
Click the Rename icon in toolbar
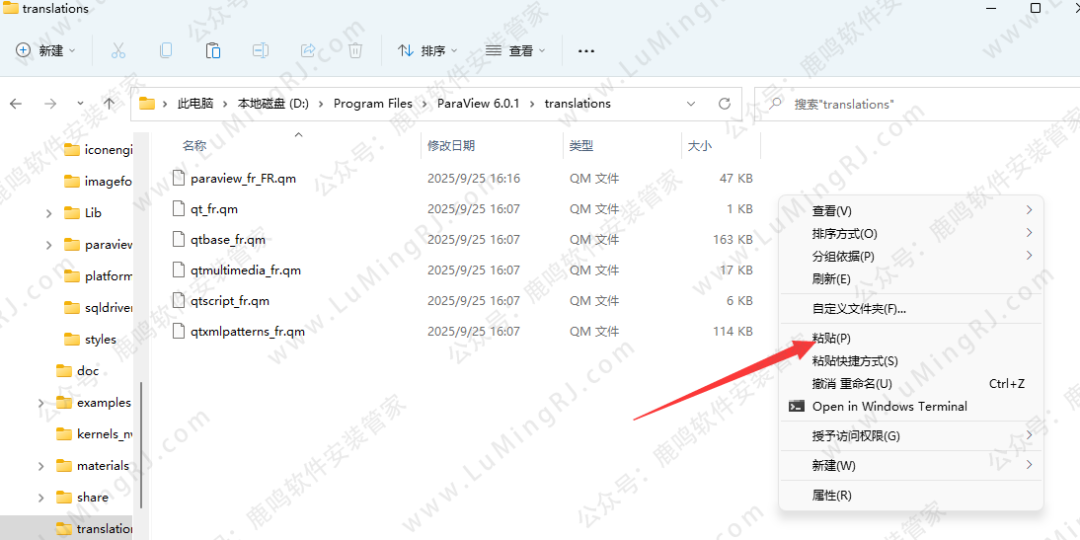[260, 50]
